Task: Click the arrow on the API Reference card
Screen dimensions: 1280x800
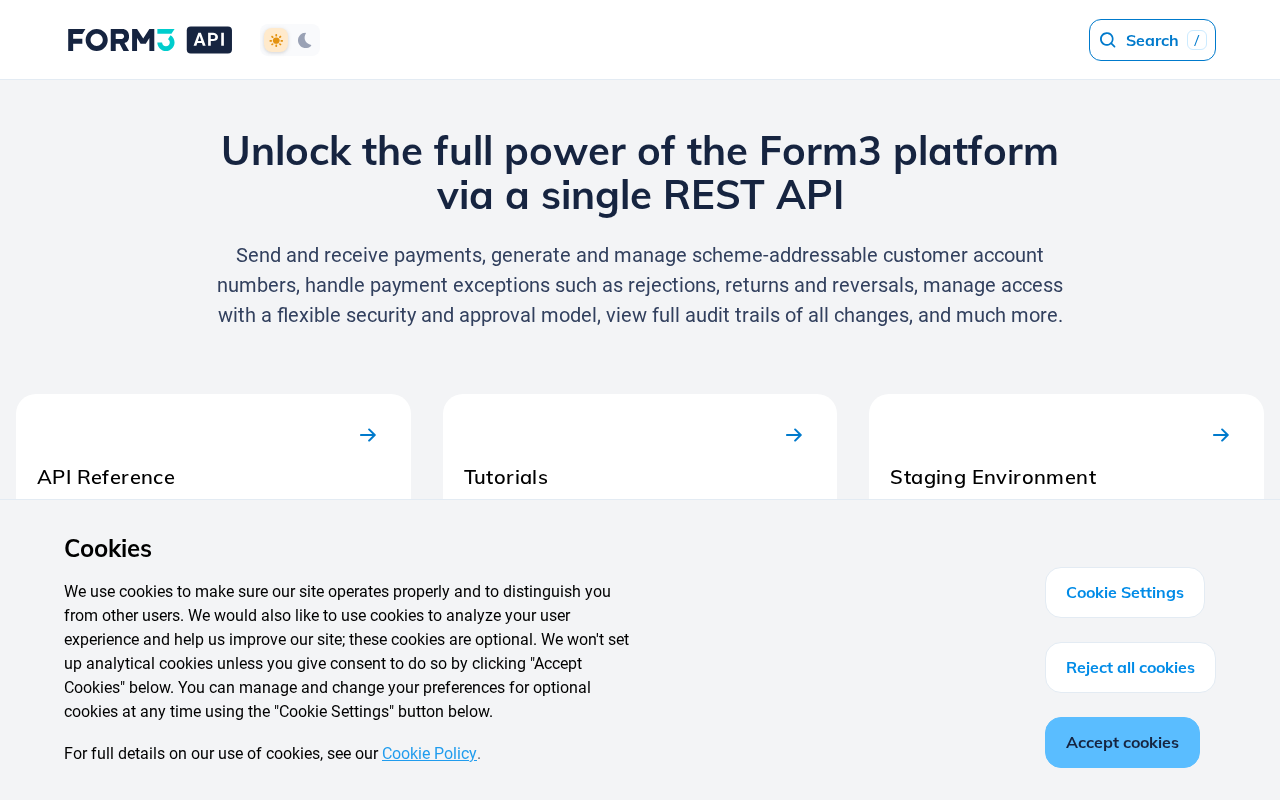Action: [368, 435]
